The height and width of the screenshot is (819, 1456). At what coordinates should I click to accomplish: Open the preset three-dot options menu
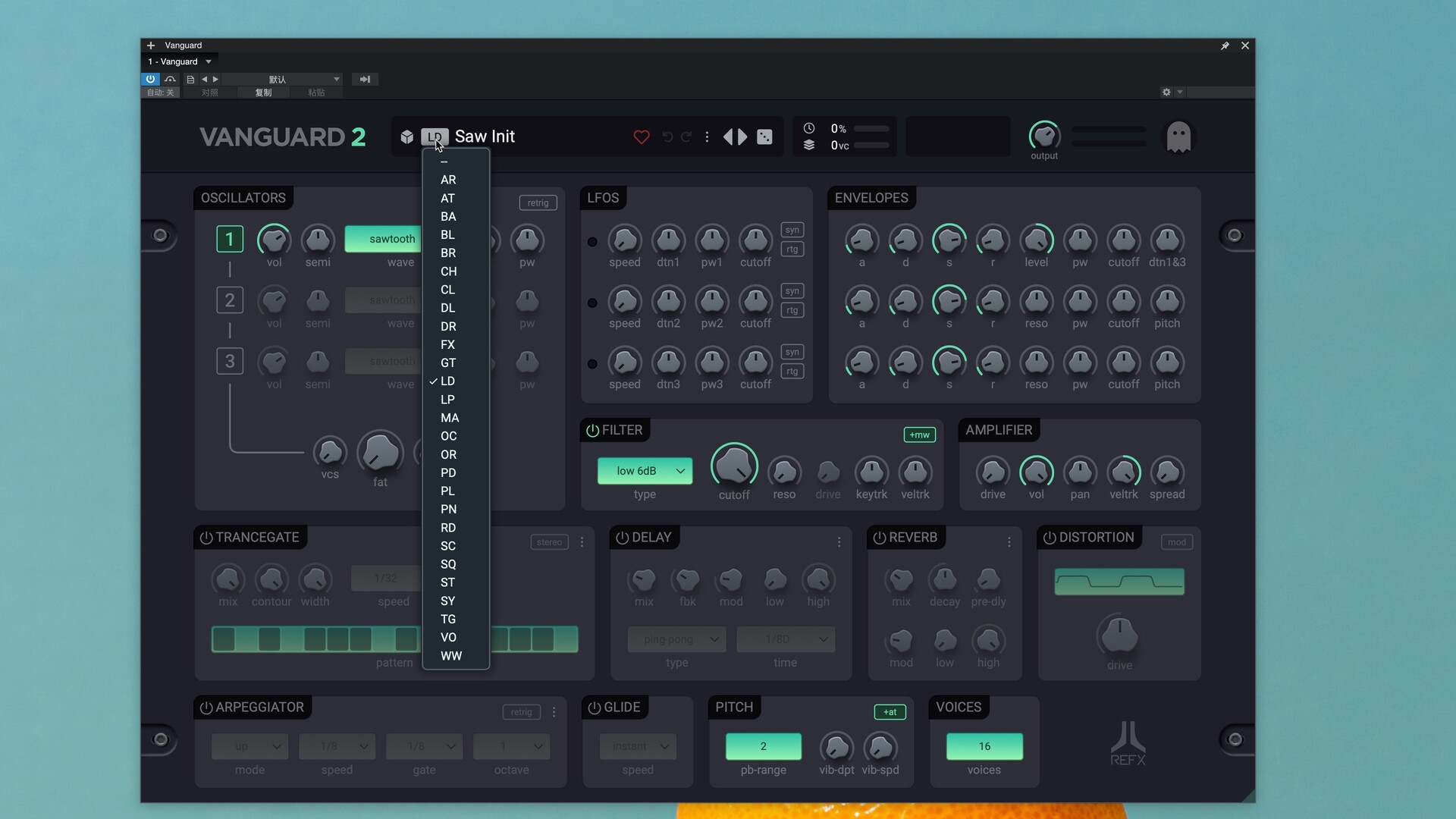point(707,136)
